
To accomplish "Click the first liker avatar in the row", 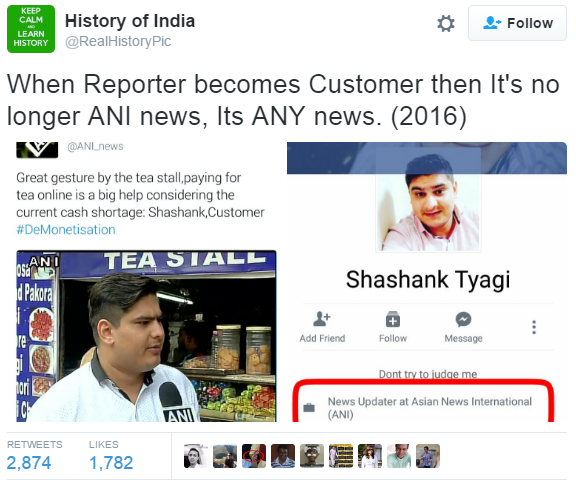I will pos(196,456).
